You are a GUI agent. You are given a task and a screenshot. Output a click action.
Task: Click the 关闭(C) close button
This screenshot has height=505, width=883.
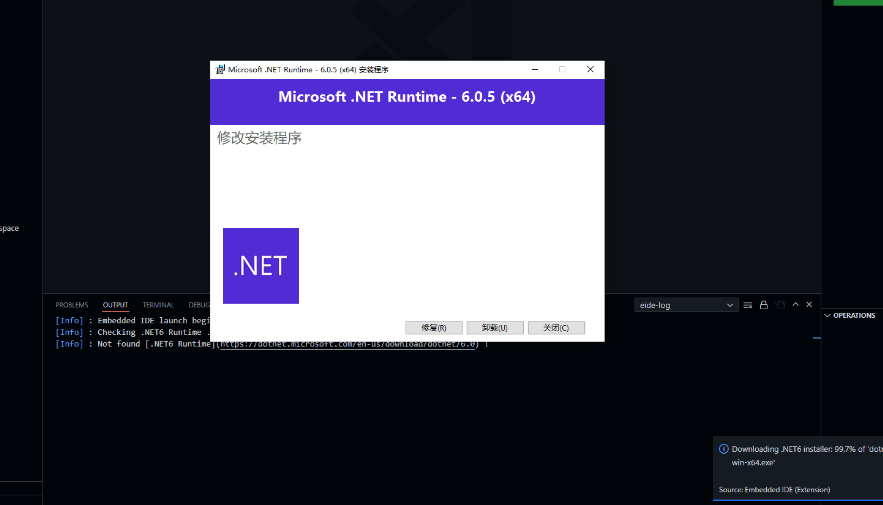556,328
